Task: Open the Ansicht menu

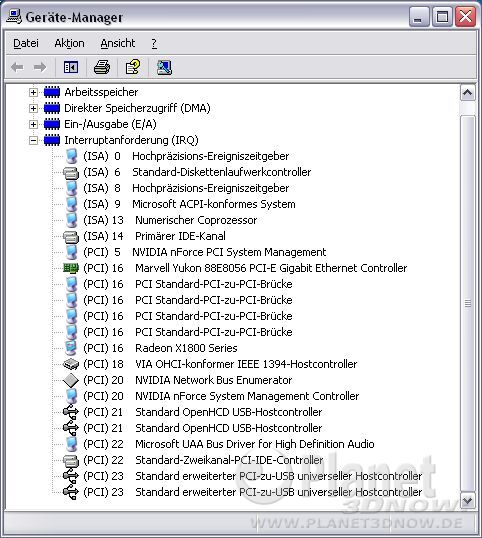Action: pos(118,43)
